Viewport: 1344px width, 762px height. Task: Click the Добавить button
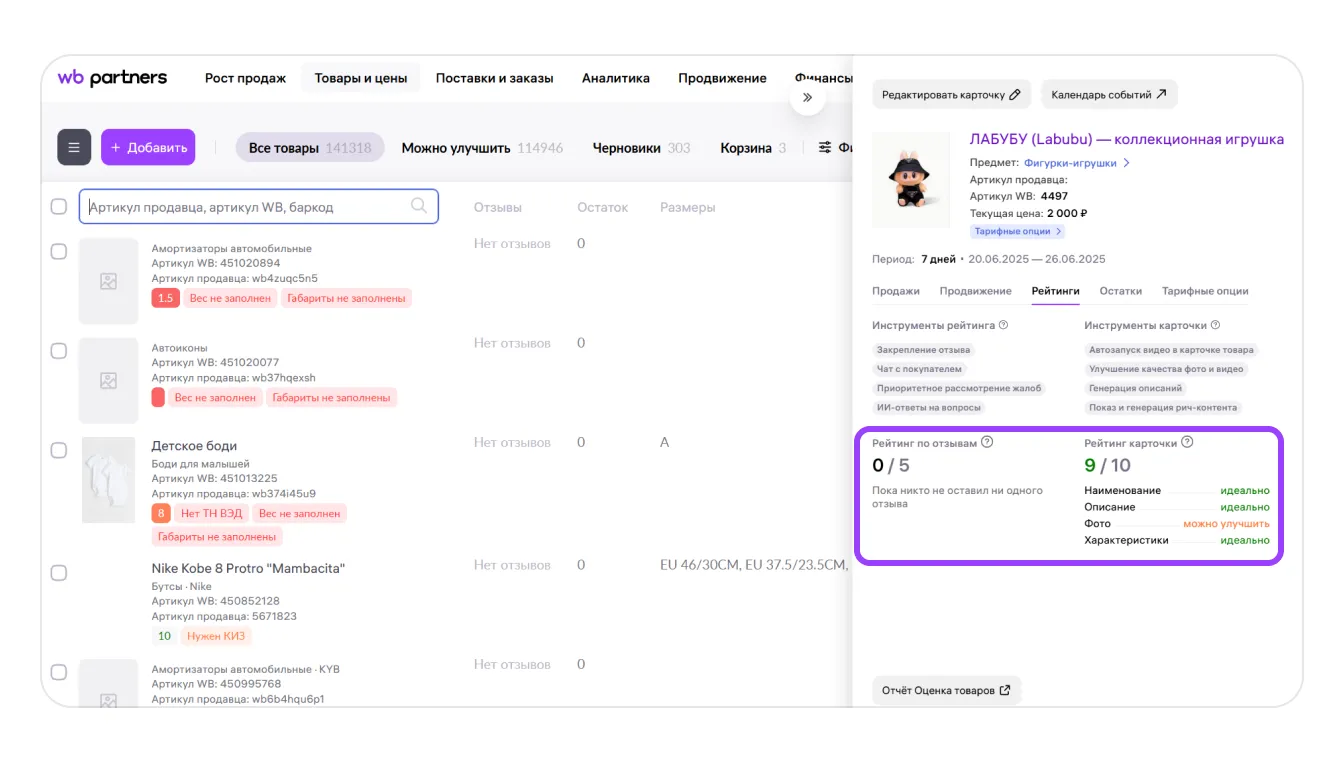pyautogui.click(x=148, y=147)
